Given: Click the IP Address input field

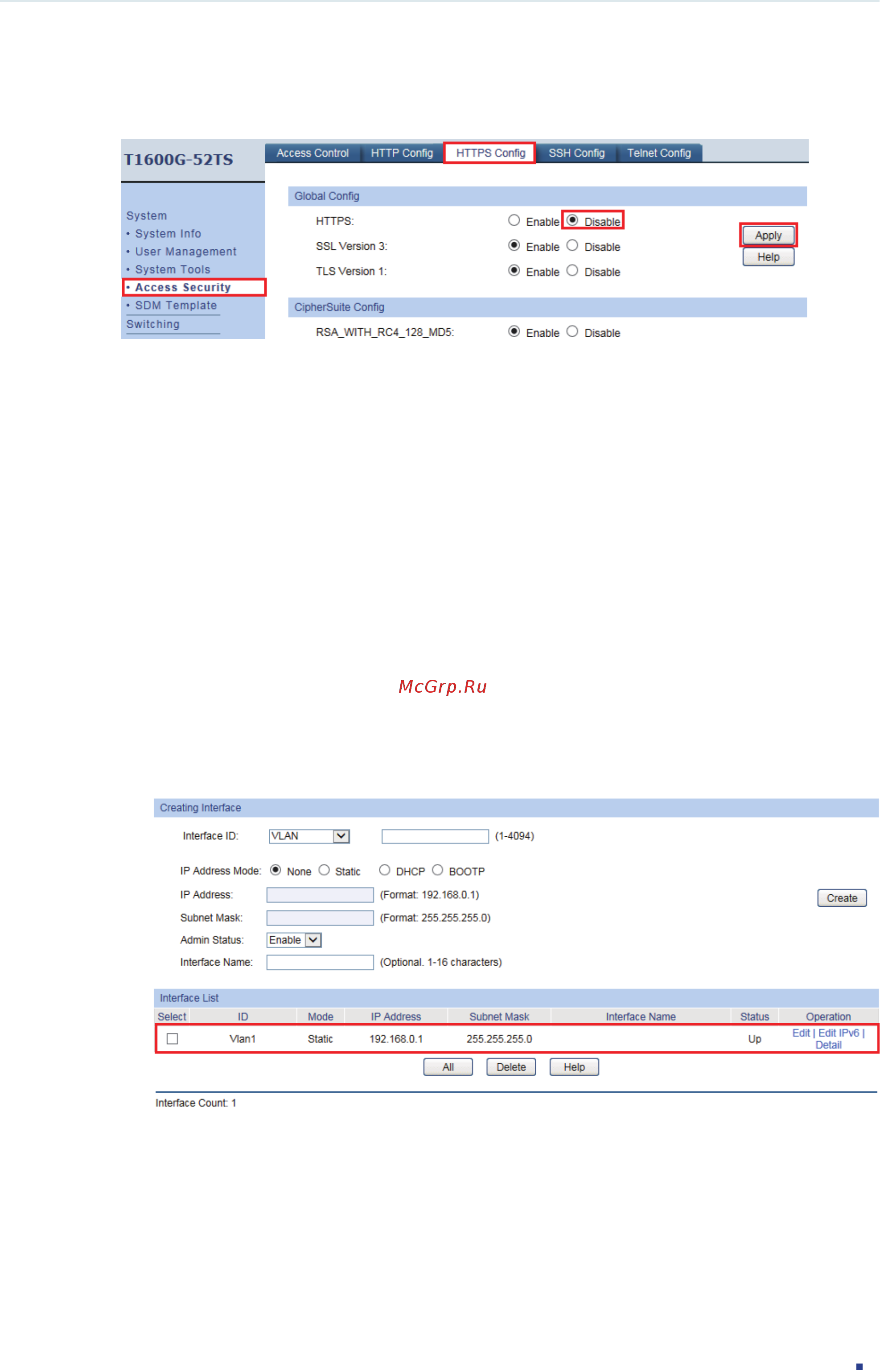Looking at the screenshot, I should click(x=320, y=895).
